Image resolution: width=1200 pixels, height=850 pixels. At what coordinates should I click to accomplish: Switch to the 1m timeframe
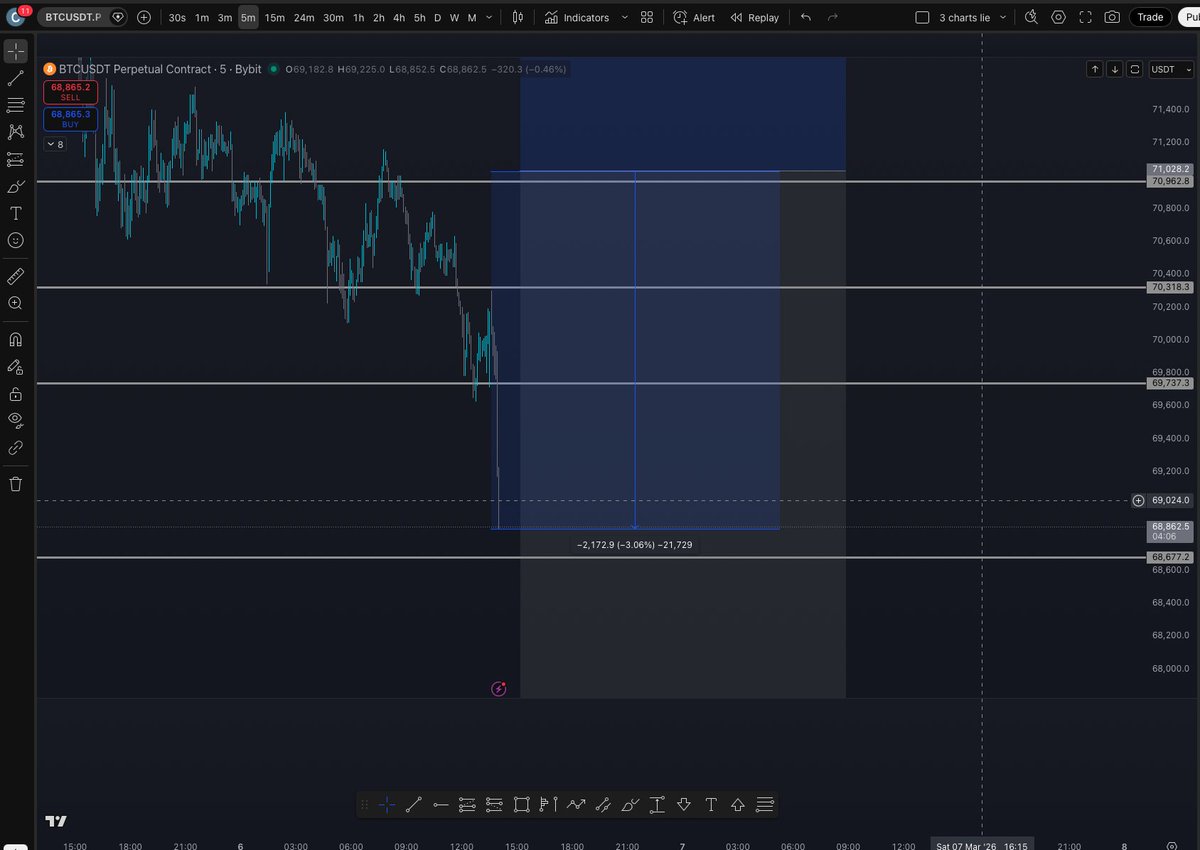pos(202,17)
